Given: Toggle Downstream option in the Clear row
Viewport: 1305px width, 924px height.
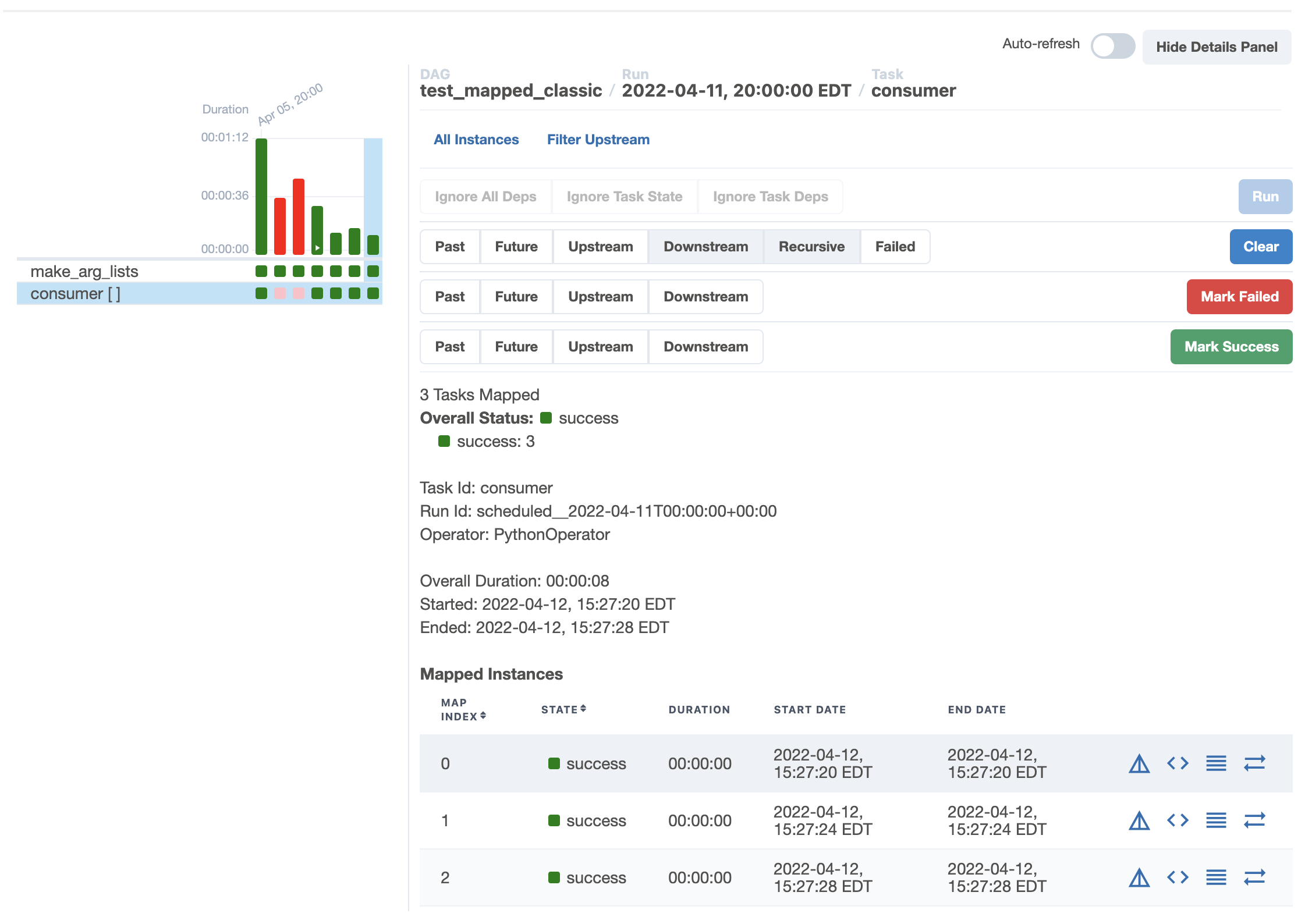Looking at the screenshot, I should [x=705, y=247].
